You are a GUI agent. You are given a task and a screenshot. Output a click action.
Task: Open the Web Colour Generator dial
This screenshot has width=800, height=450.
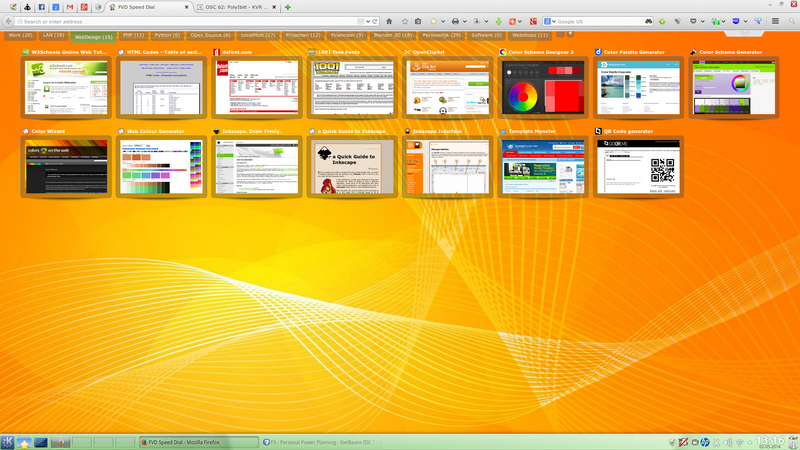[161, 166]
